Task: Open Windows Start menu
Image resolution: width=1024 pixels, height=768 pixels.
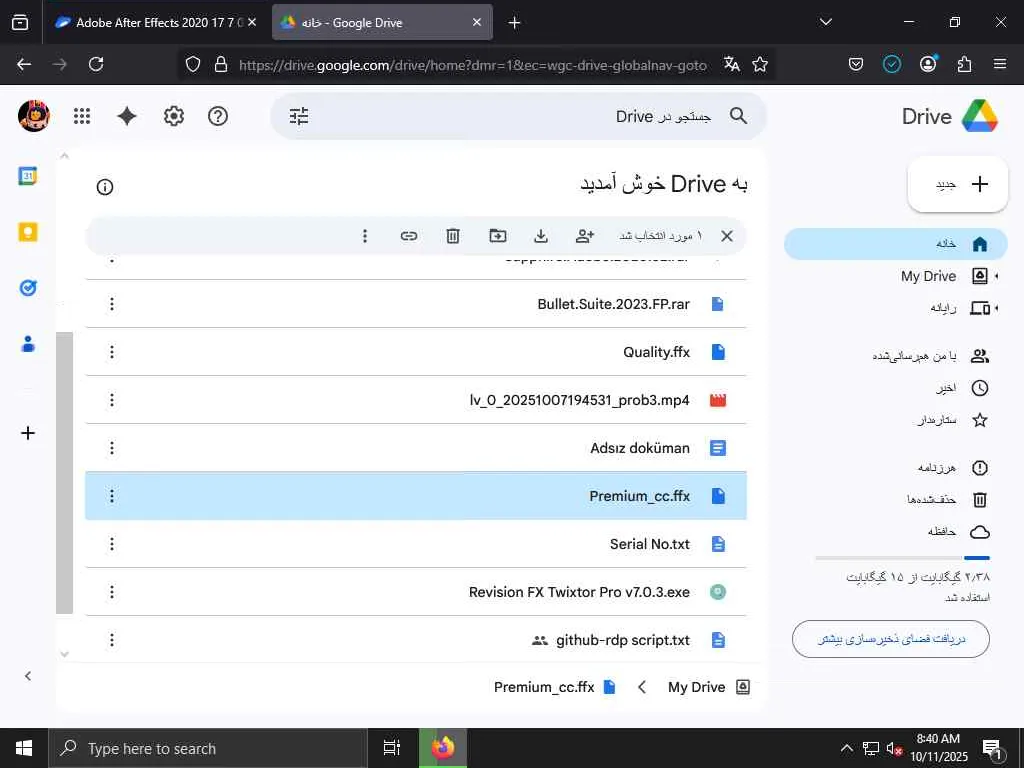Action: [x=24, y=748]
